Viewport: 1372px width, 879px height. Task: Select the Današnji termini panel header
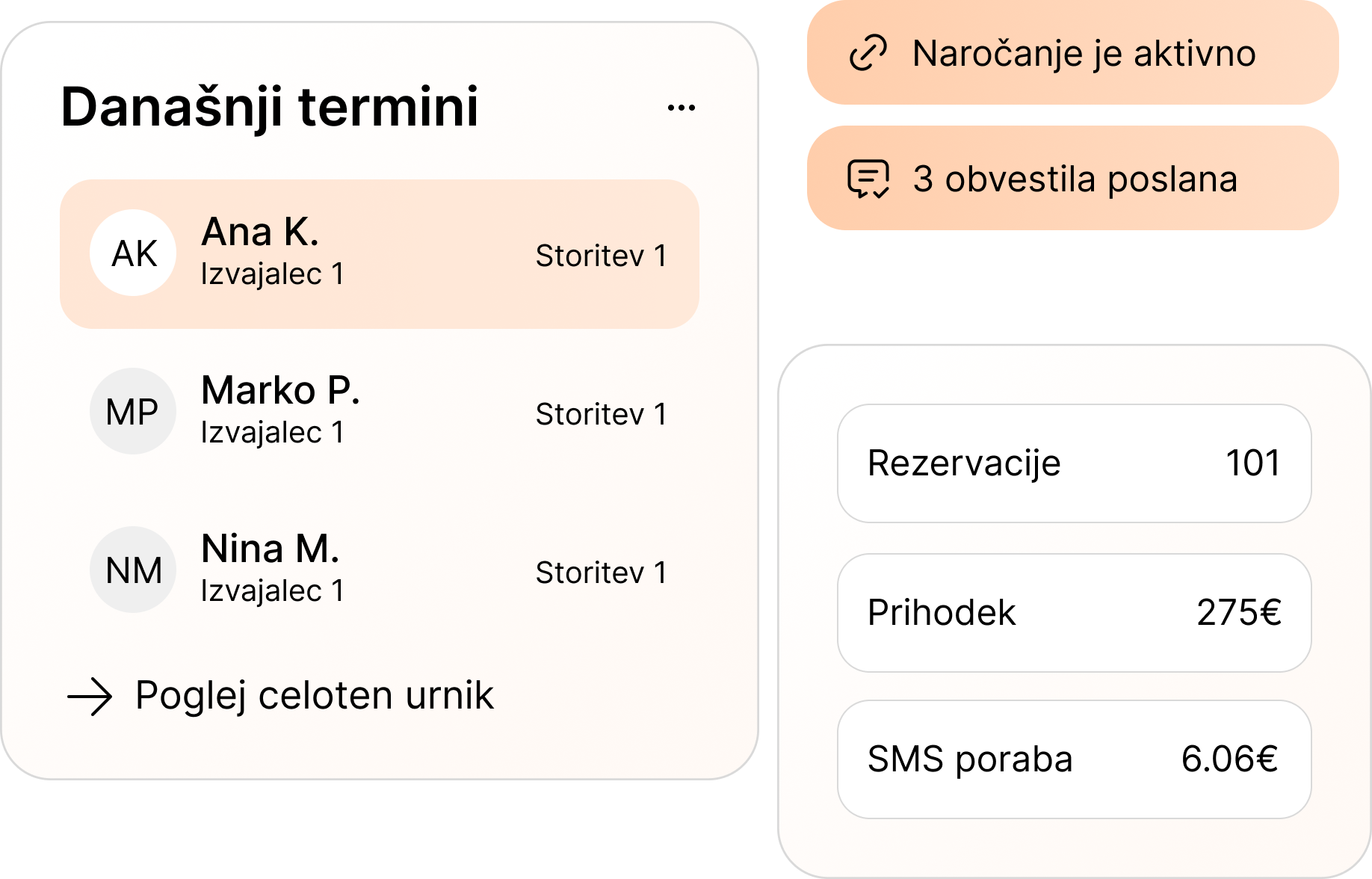pyautogui.click(x=269, y=108)
